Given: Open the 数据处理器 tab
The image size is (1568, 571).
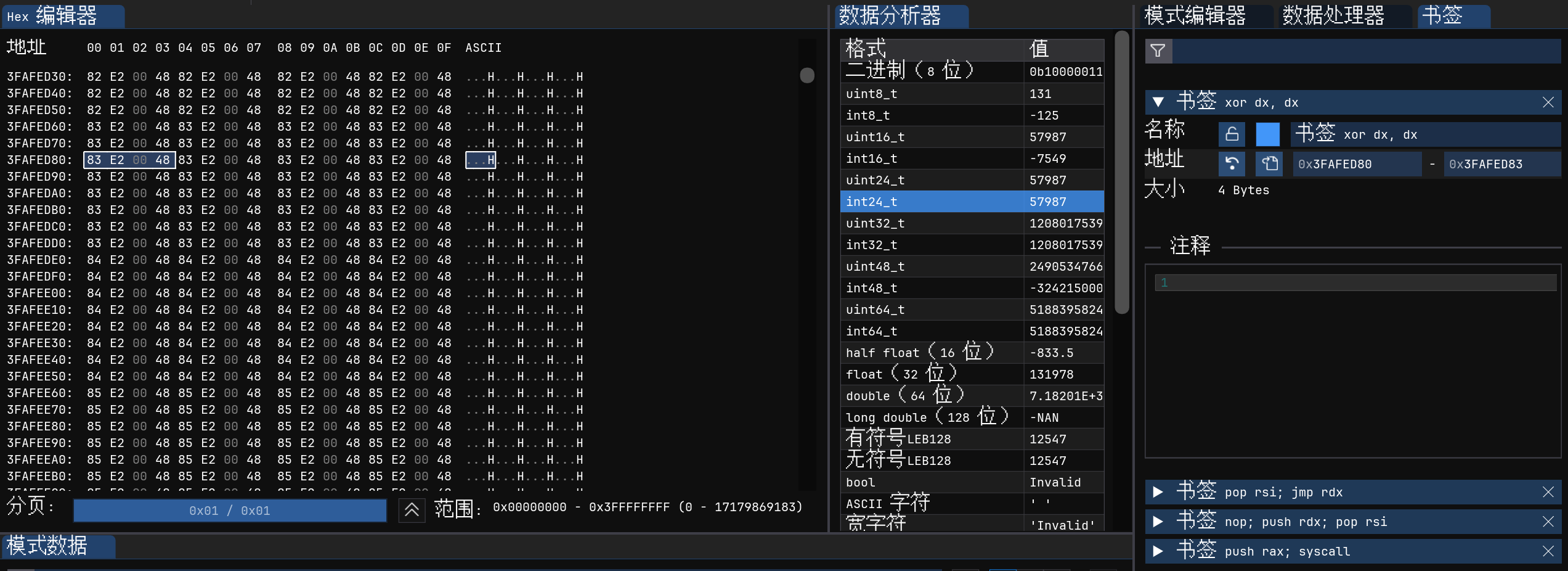Looking at the screenshot, I should pyautogui.click(x=1333, y=15).
